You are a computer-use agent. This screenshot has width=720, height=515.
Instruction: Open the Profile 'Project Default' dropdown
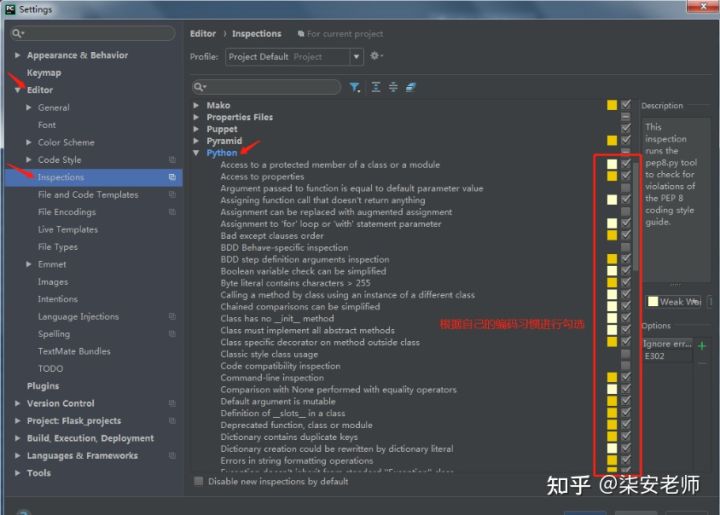[x=294, y=57]
